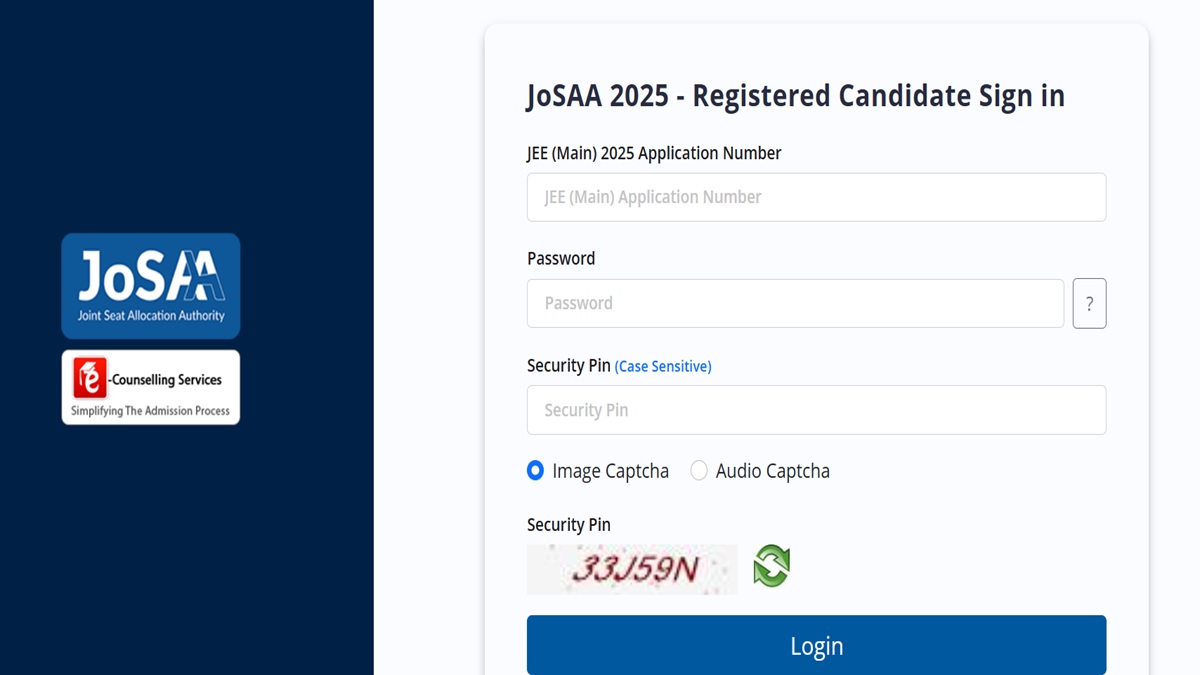Select the Image Captcha radio button
Image resolution: width=1200 pixels, height=675 pixels.
(x=536, y=470)
